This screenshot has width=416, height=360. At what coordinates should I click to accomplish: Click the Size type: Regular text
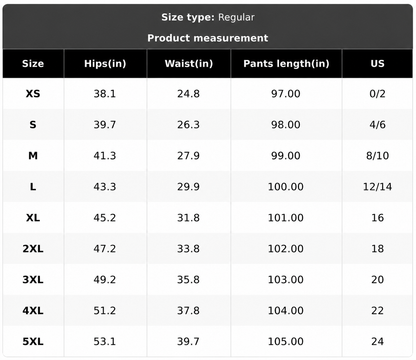click(x=208, y=17)
